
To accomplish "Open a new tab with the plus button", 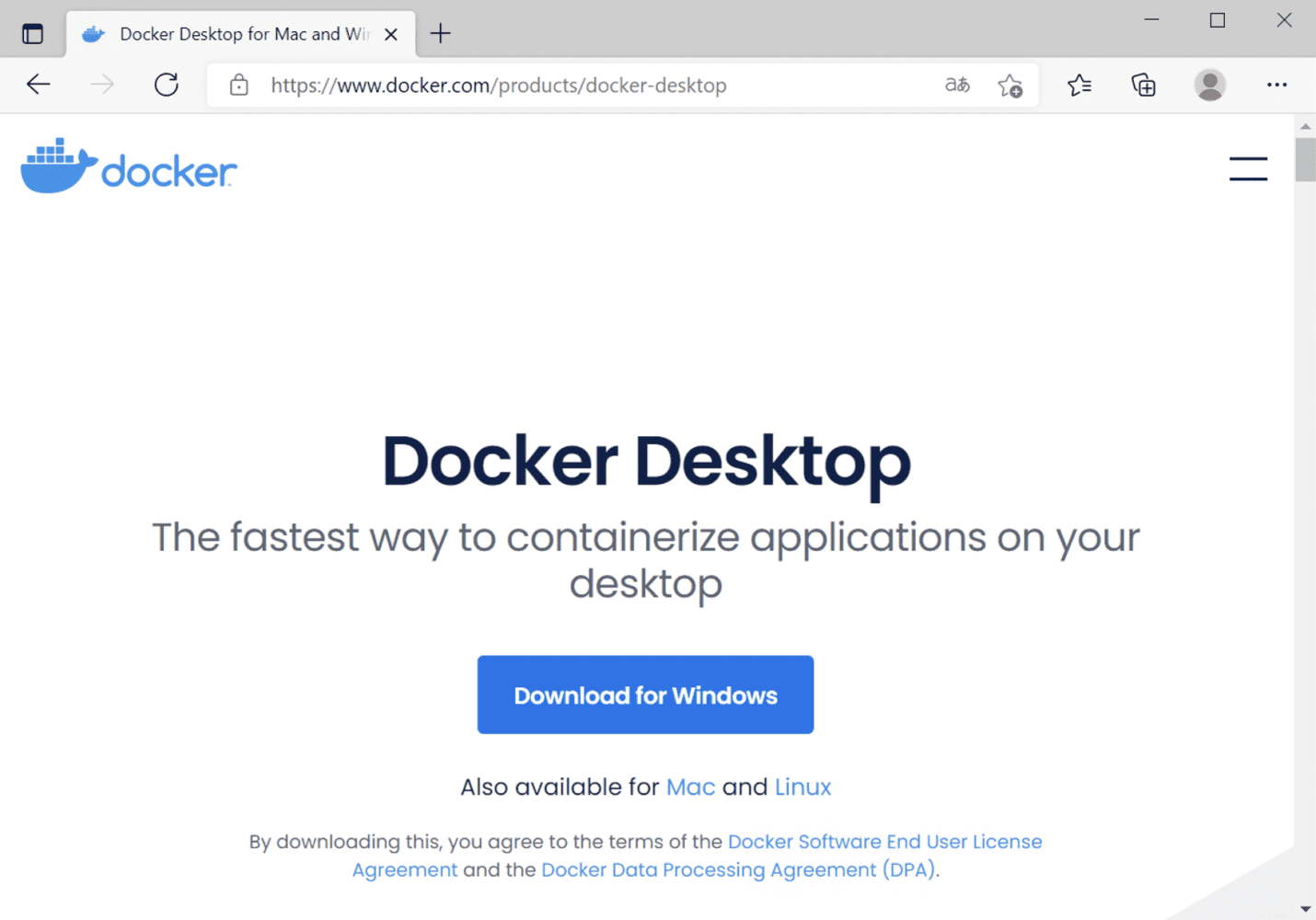I will 441,34.
